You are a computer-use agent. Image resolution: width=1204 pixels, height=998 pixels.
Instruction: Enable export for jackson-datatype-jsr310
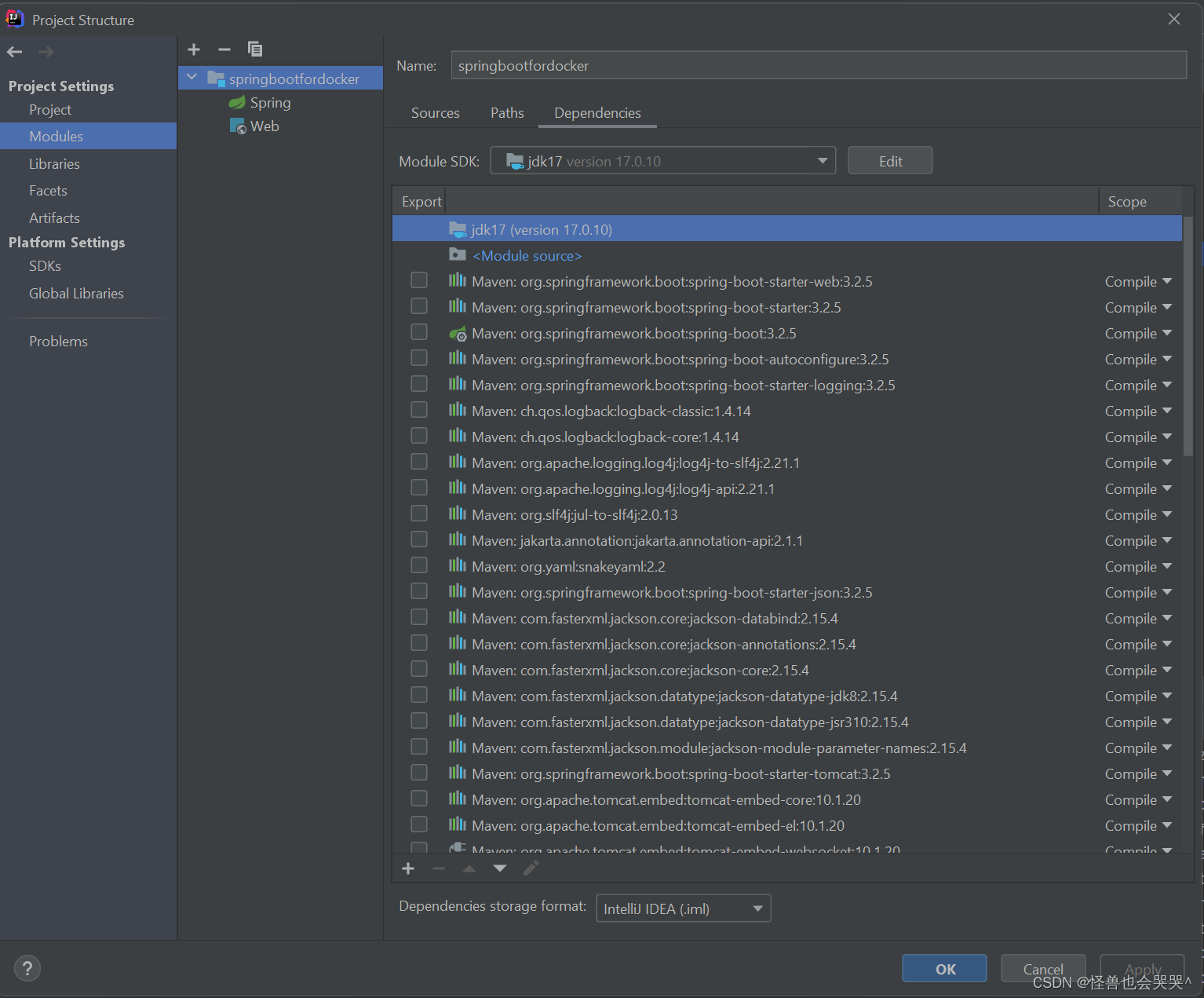(419, 721)
